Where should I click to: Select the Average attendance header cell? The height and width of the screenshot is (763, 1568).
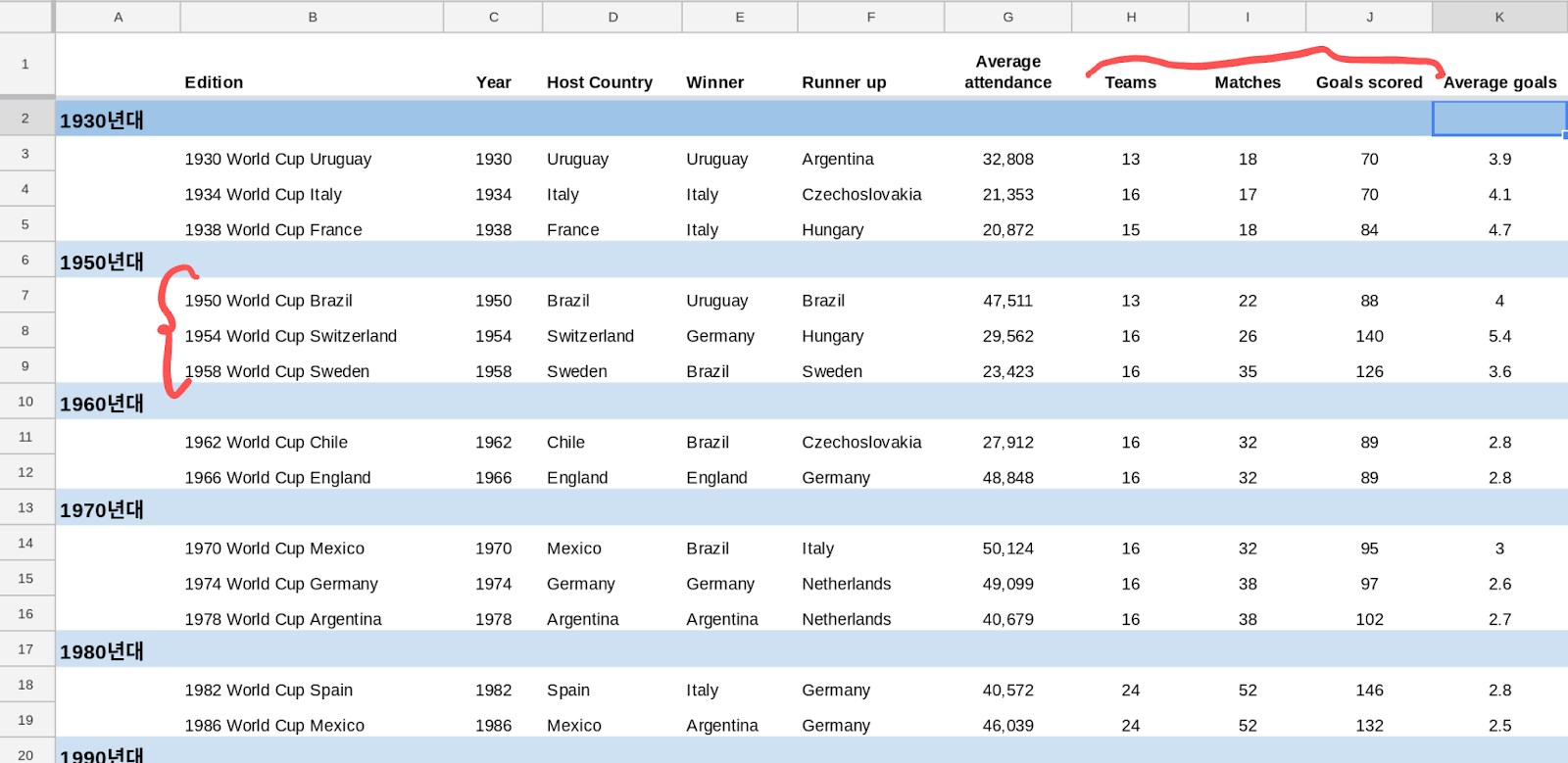click(1007, 72)
